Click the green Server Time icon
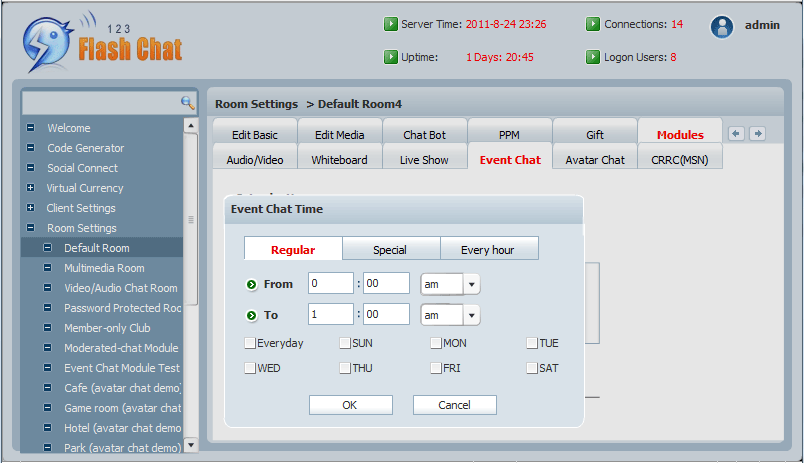Viewport: 804px width, 463px height. pos(391,24)
